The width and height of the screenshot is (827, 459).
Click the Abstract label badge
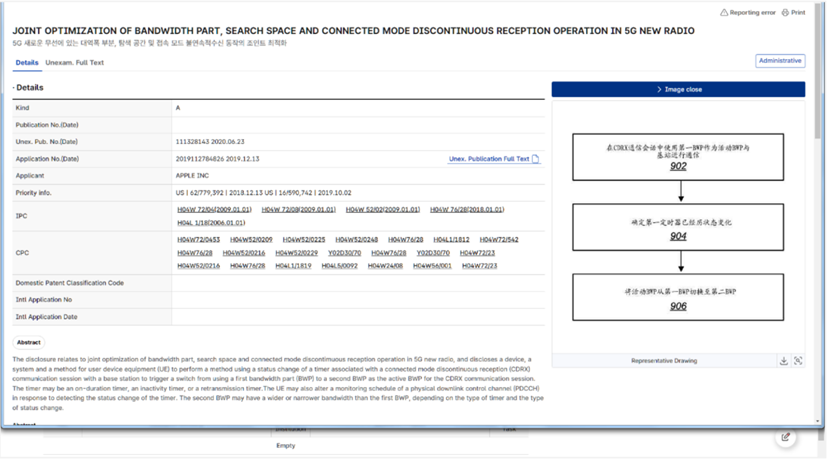tap(29, 342)
